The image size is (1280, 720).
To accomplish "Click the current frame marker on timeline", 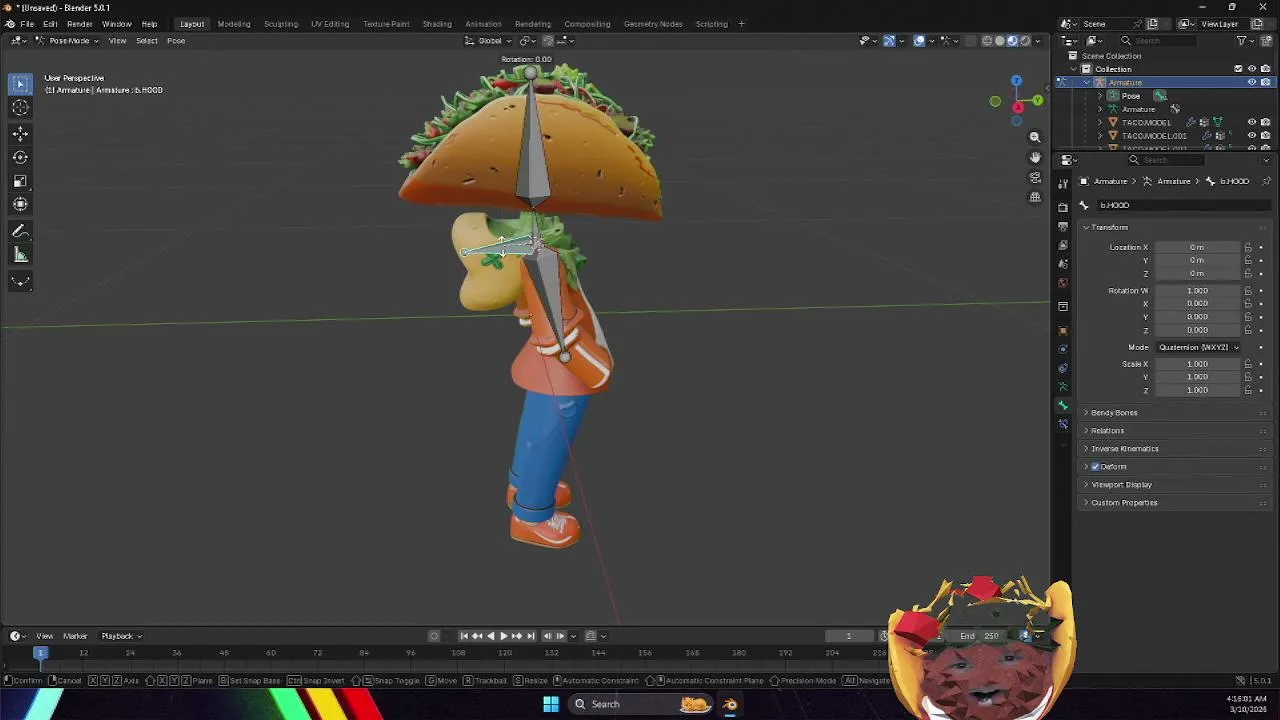I will point(41,653).
